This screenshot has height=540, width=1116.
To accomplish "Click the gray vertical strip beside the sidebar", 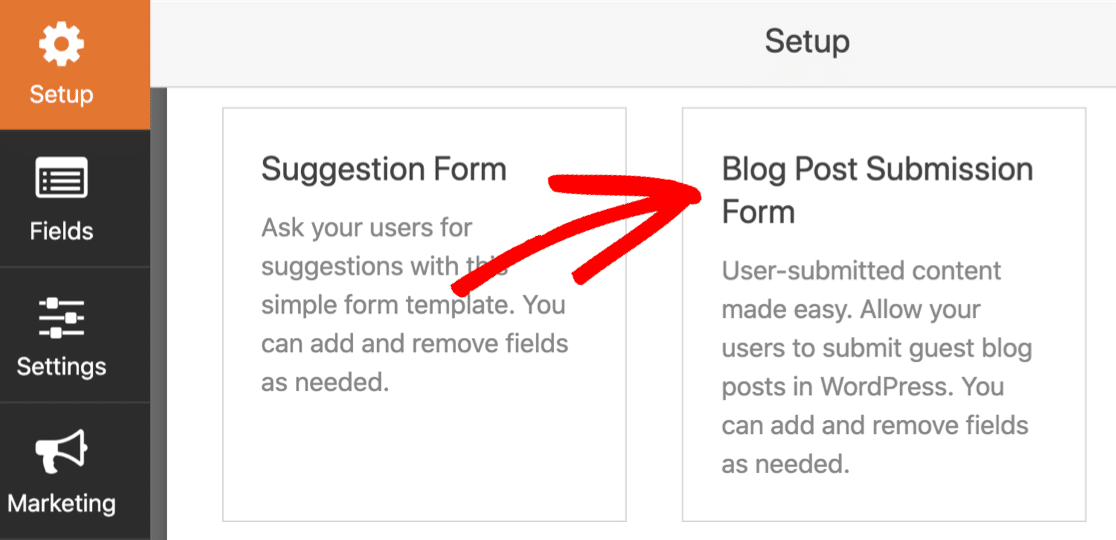I will (158, 313).
